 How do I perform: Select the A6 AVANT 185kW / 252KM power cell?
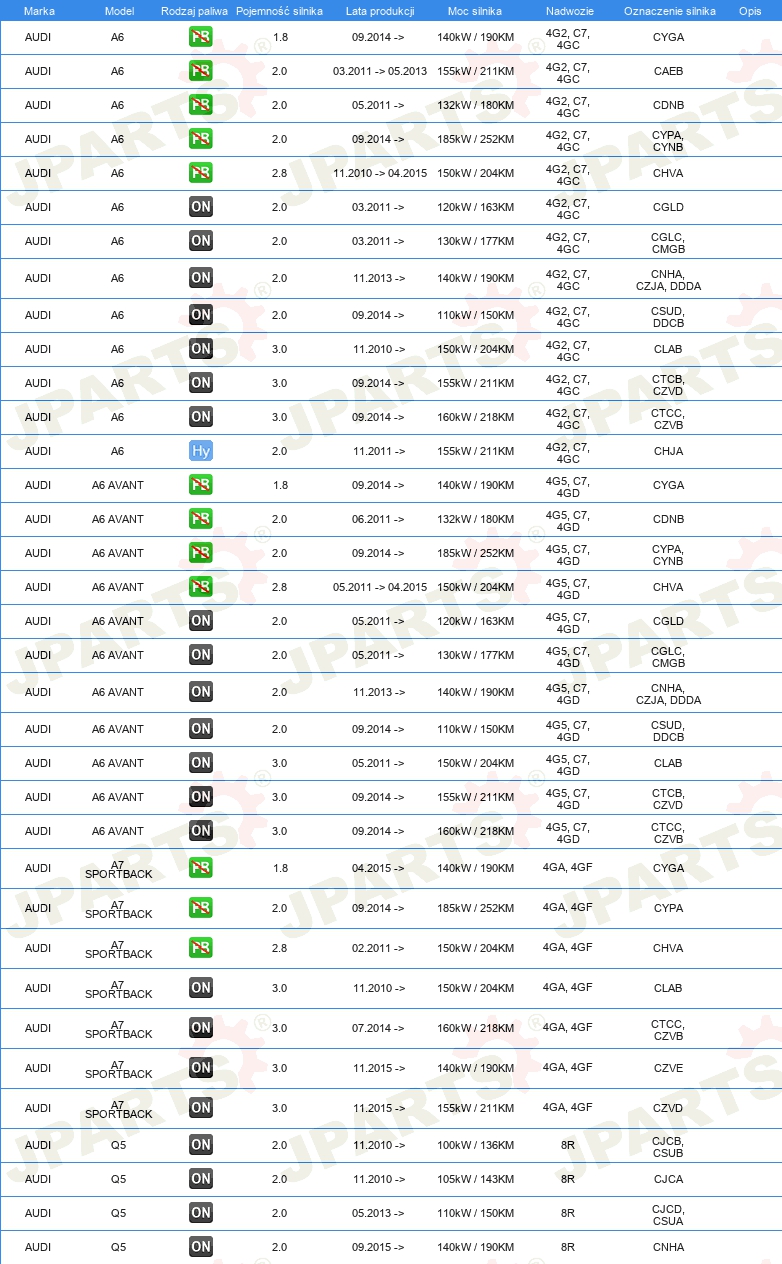pos(476,553)
